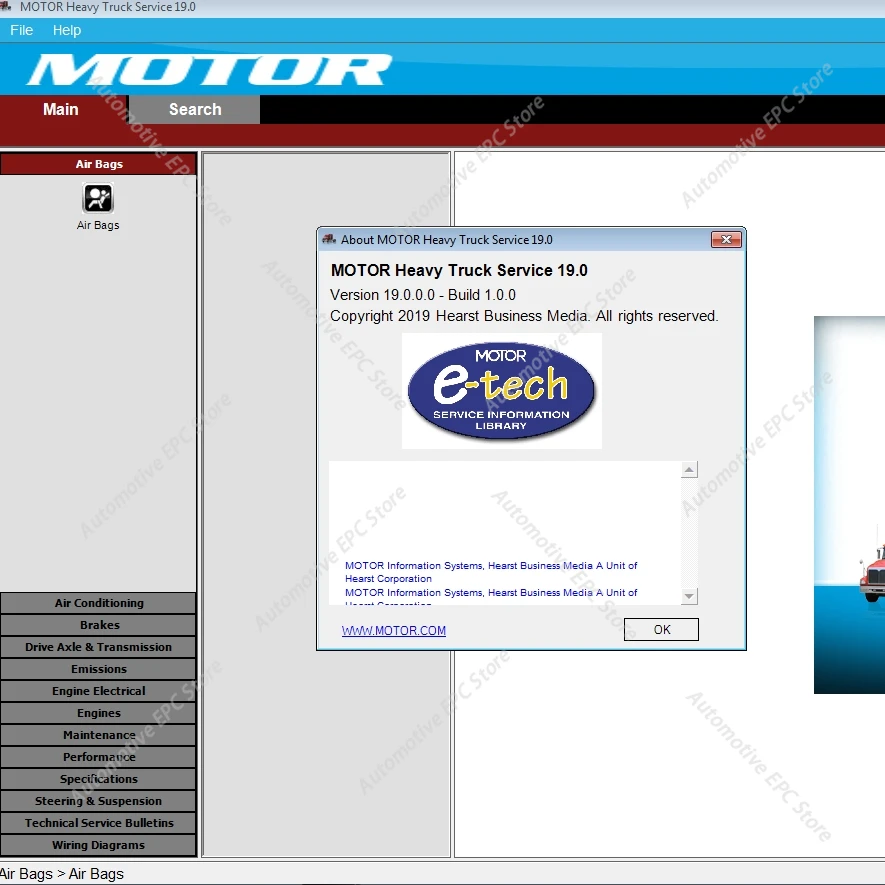
Task: Click the About dialog title bar icon
Action: tap(329, 240)
